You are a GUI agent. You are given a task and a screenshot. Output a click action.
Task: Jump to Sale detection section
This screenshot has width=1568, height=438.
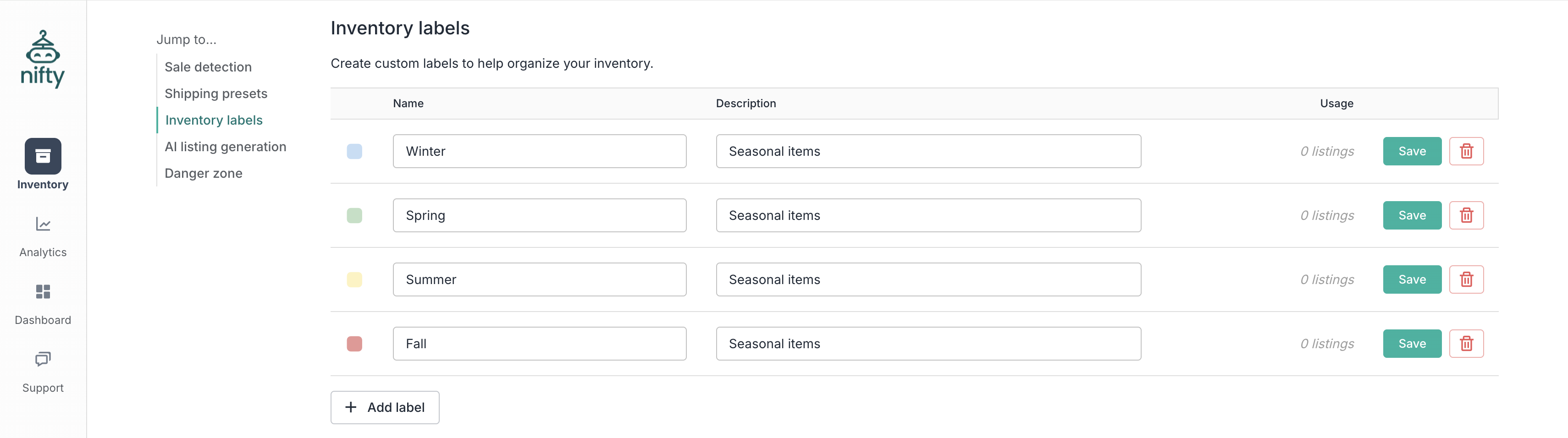point(208,67)
